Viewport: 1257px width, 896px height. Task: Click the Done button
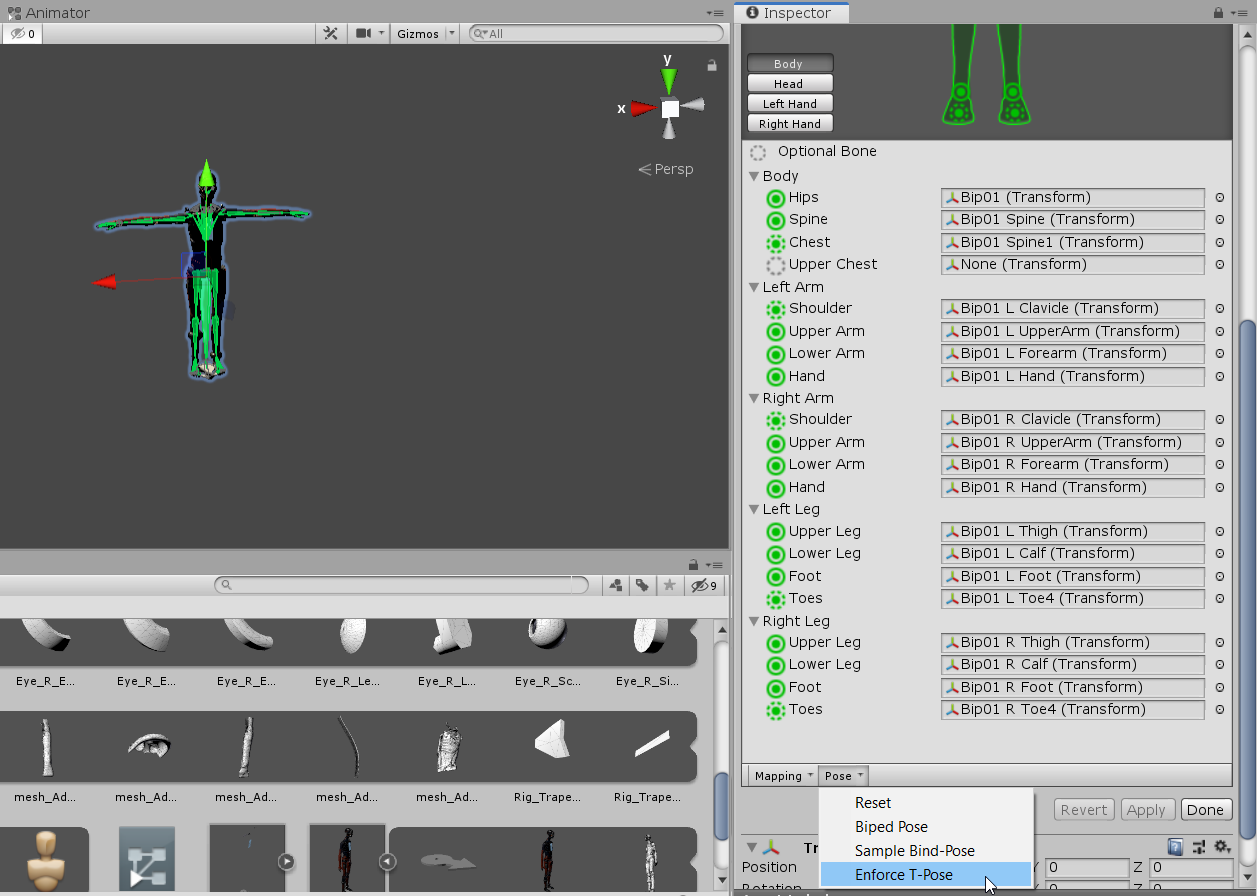coord(1205,810)
